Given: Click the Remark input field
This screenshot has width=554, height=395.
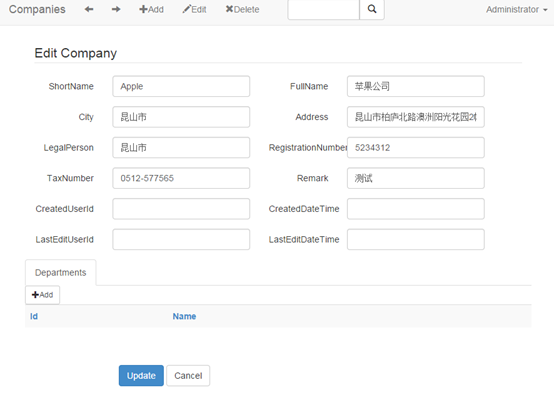Looking at the screenshot, I should [416, 178].
